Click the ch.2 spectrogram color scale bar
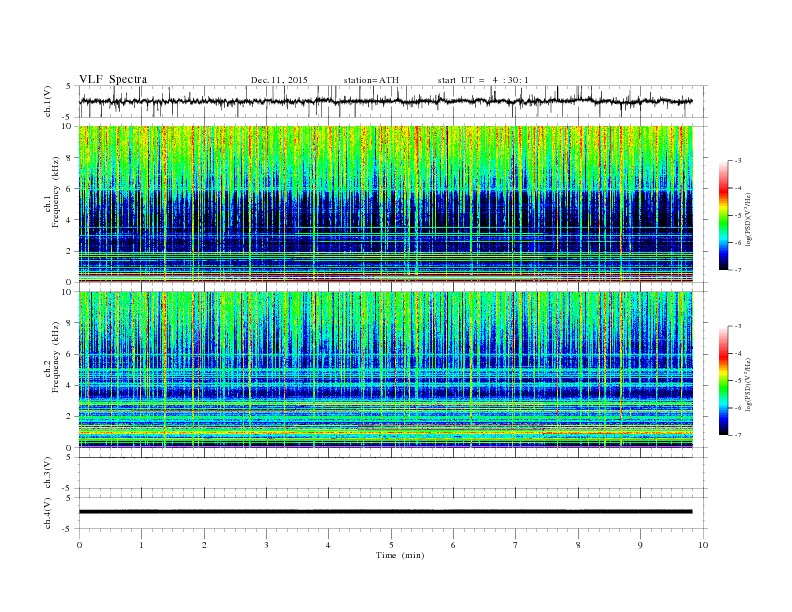The width and height of the screenshot is (792, 612). point(723,380)
